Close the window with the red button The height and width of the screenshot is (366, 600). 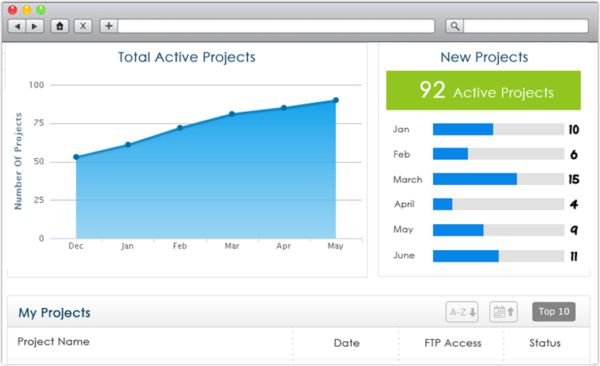(13, 10)
